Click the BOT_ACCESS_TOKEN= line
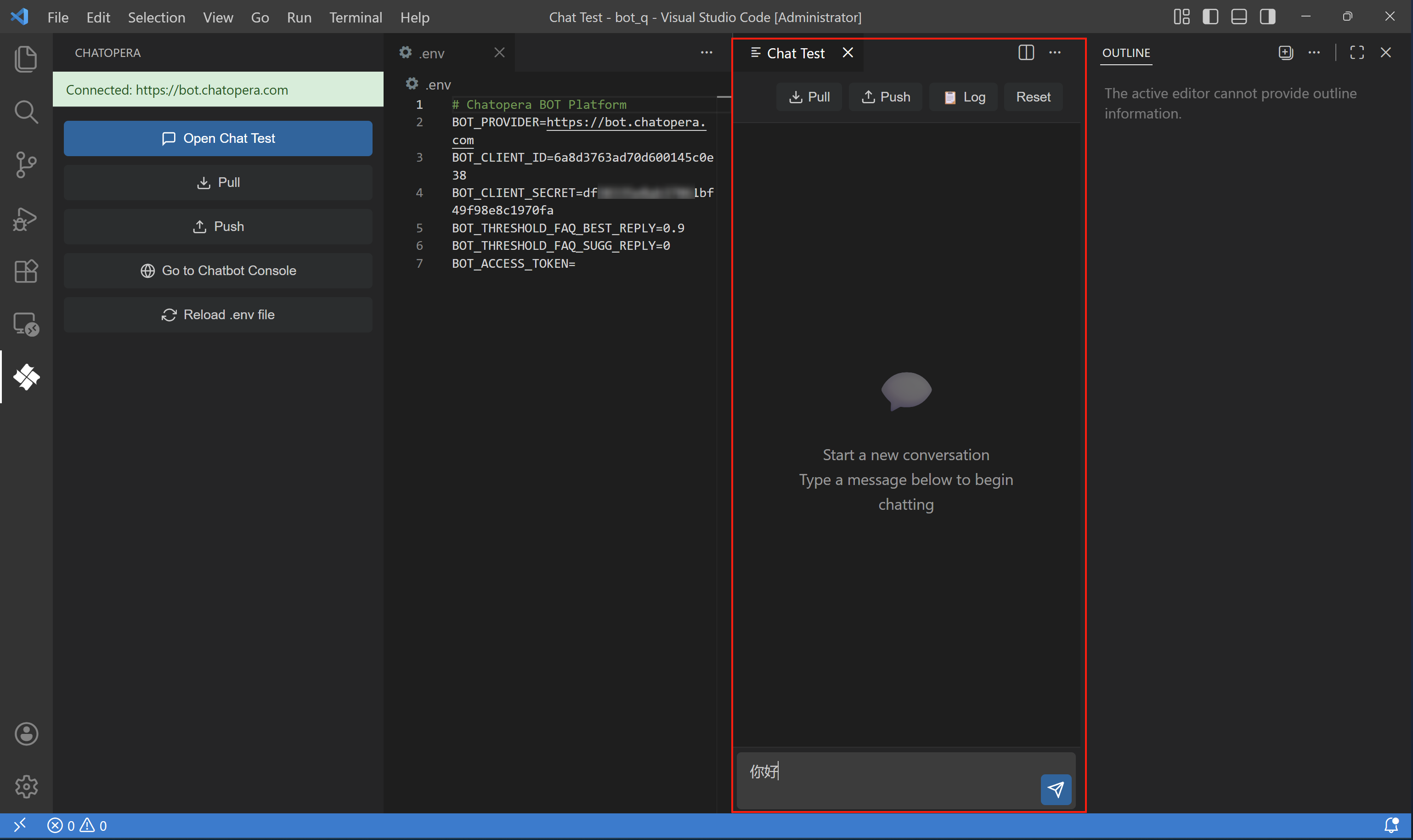Image resolution: width=1413 pixels, height=840 pixels. coord(514,263)
